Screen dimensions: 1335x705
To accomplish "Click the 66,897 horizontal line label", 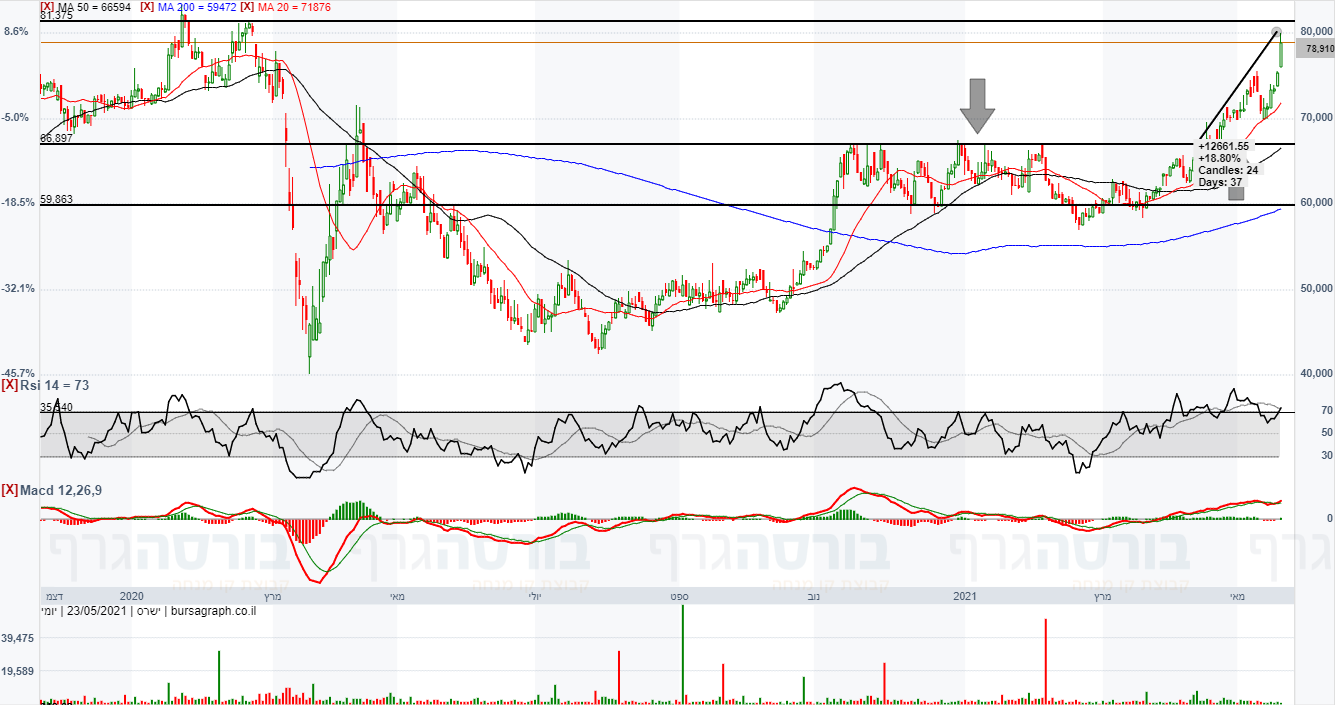I will tap(56, 138).
